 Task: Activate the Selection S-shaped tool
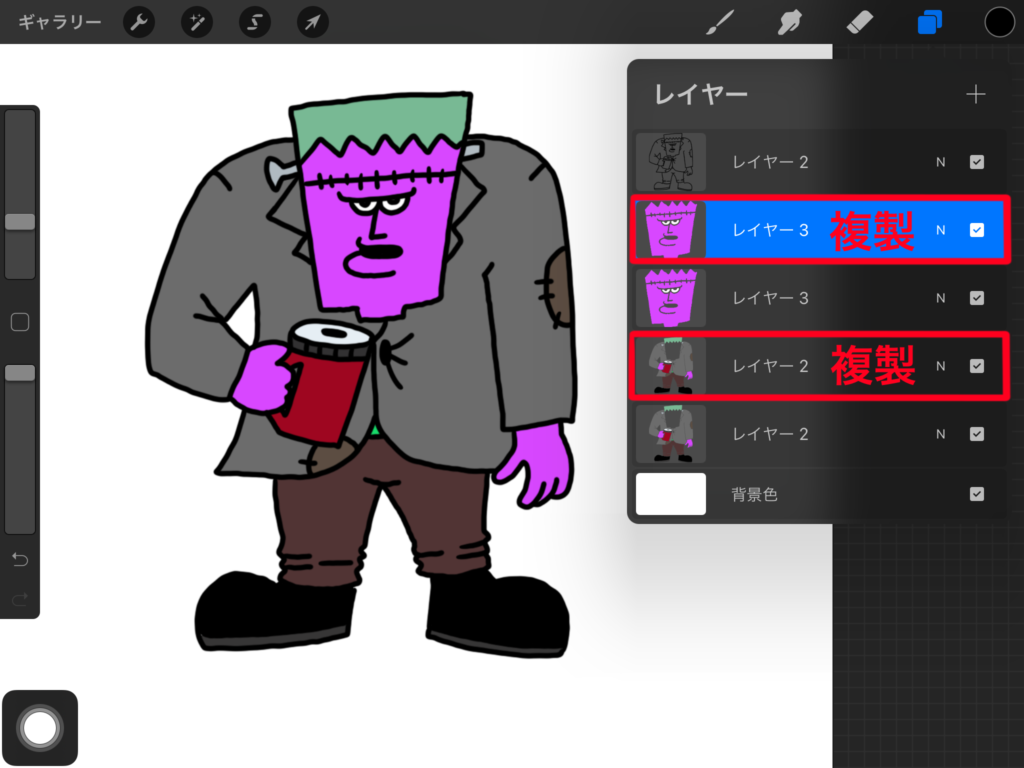[x=255, y=22]
